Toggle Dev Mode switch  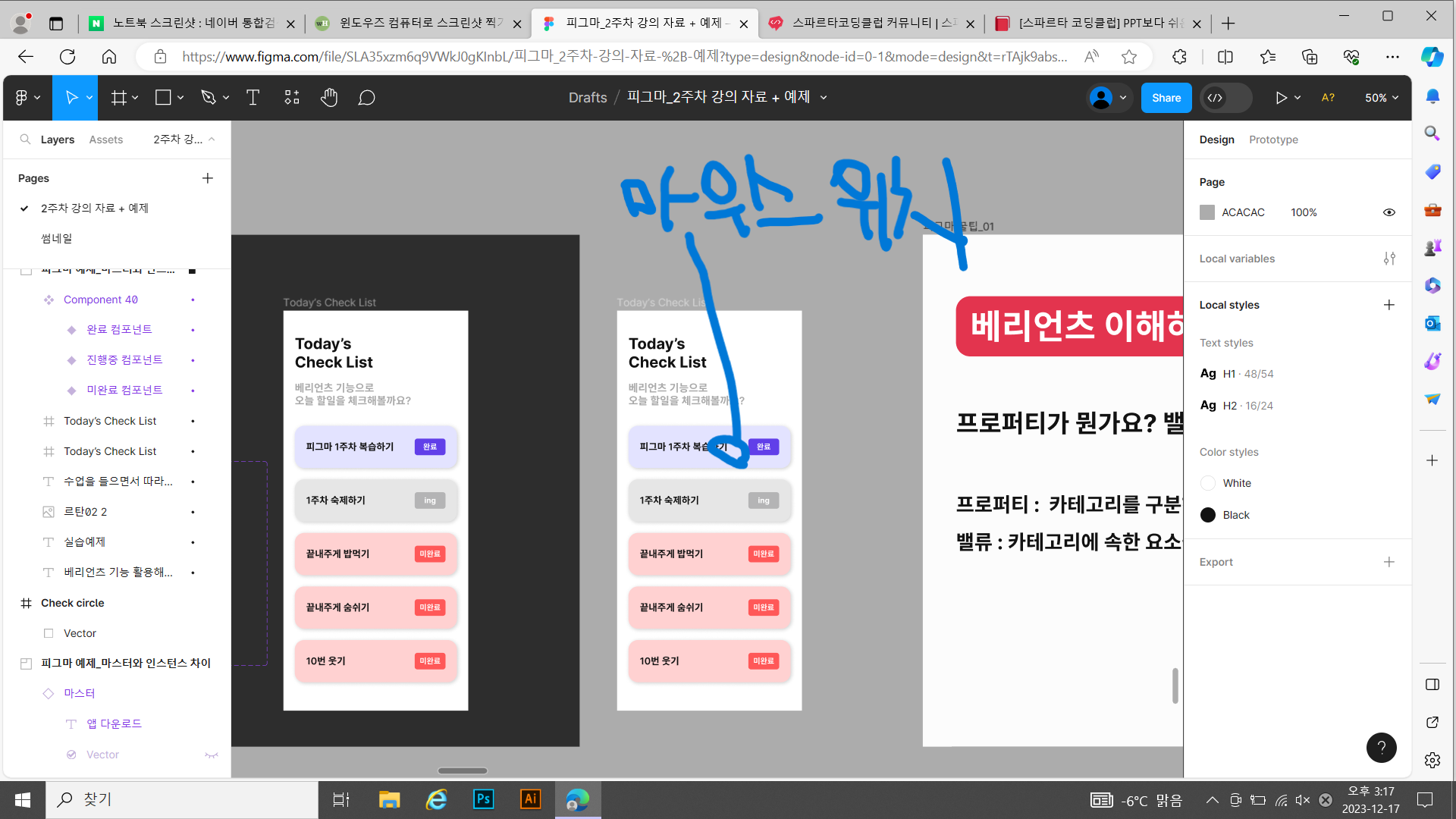1226,98
